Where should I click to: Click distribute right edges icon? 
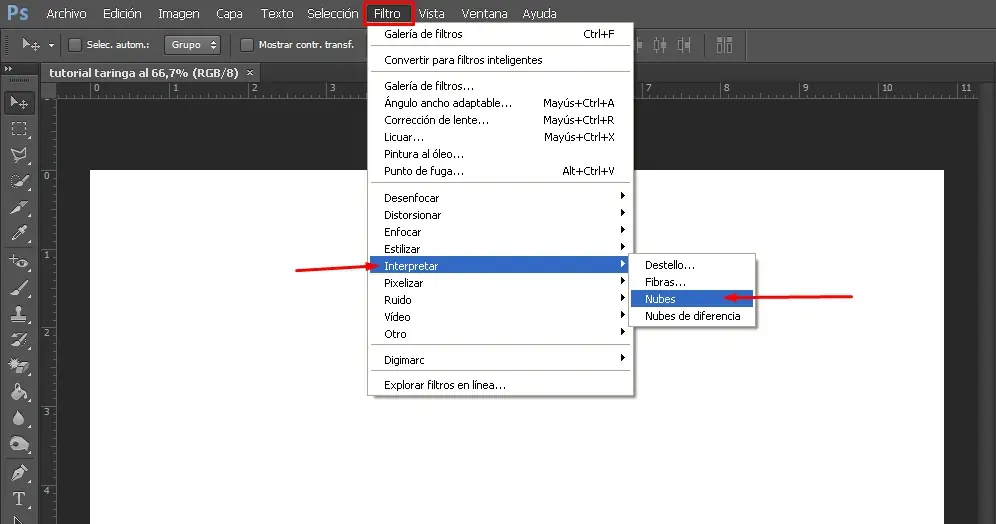684,45
